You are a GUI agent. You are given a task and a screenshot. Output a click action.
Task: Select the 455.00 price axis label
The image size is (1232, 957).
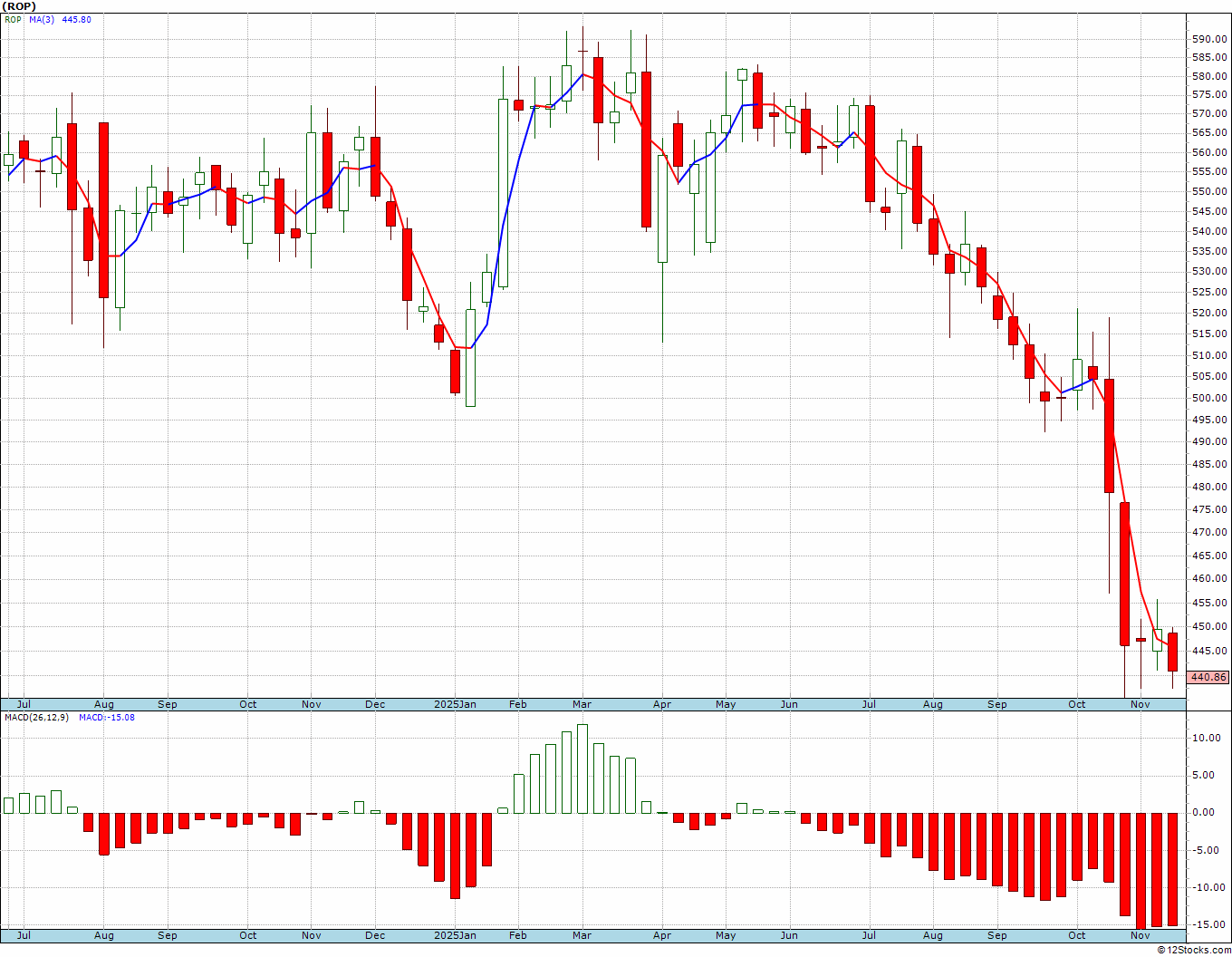click(x=1209, y=603)
